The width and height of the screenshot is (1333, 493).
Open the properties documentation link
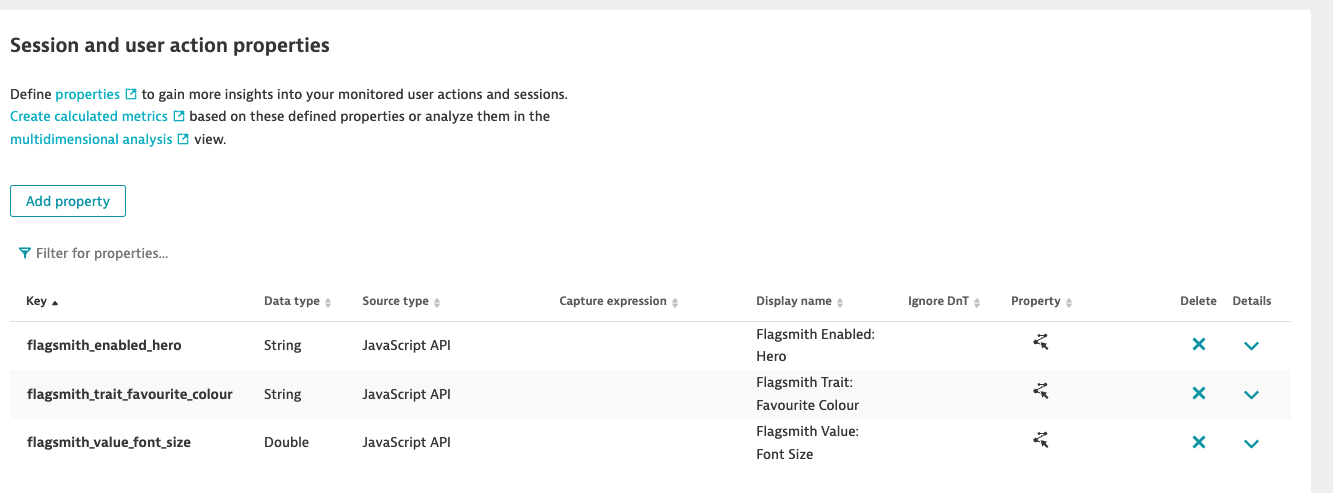(x=88, y=94)
